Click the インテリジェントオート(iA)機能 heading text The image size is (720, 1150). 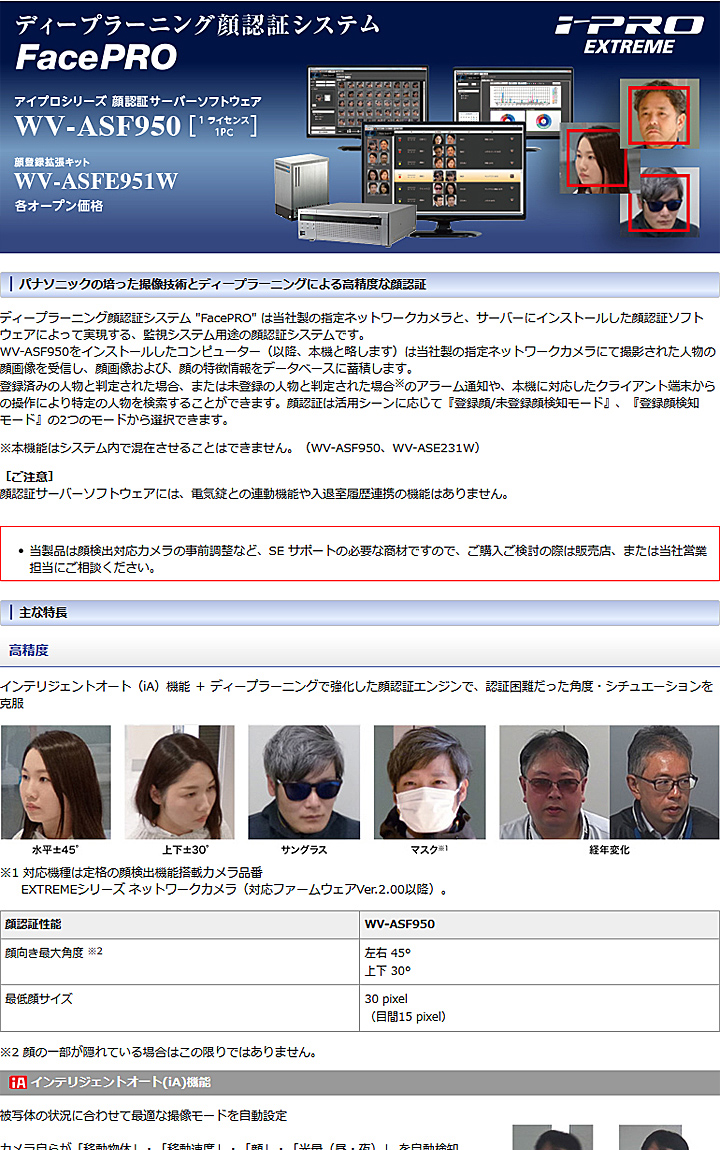(121, 1082)
